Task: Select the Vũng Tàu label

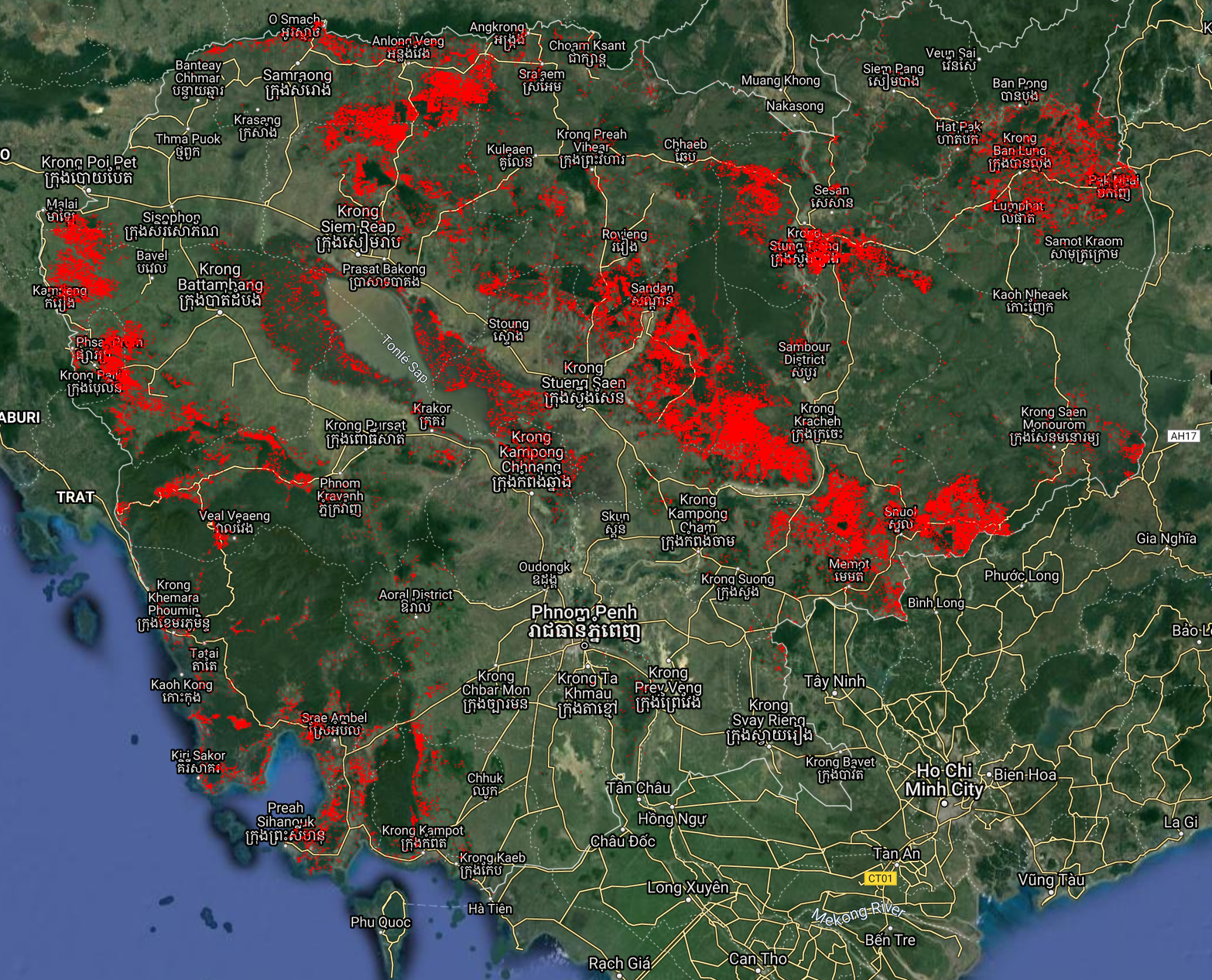Action: (1051, 880)
